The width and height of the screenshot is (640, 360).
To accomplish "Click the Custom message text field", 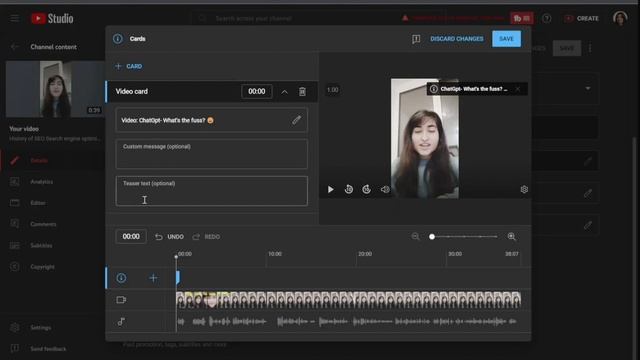I will [211, 154].
